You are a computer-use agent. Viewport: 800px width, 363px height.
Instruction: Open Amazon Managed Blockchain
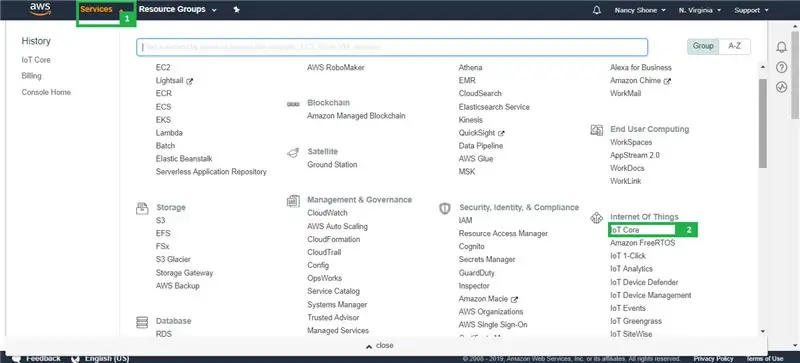click(356, 116)
